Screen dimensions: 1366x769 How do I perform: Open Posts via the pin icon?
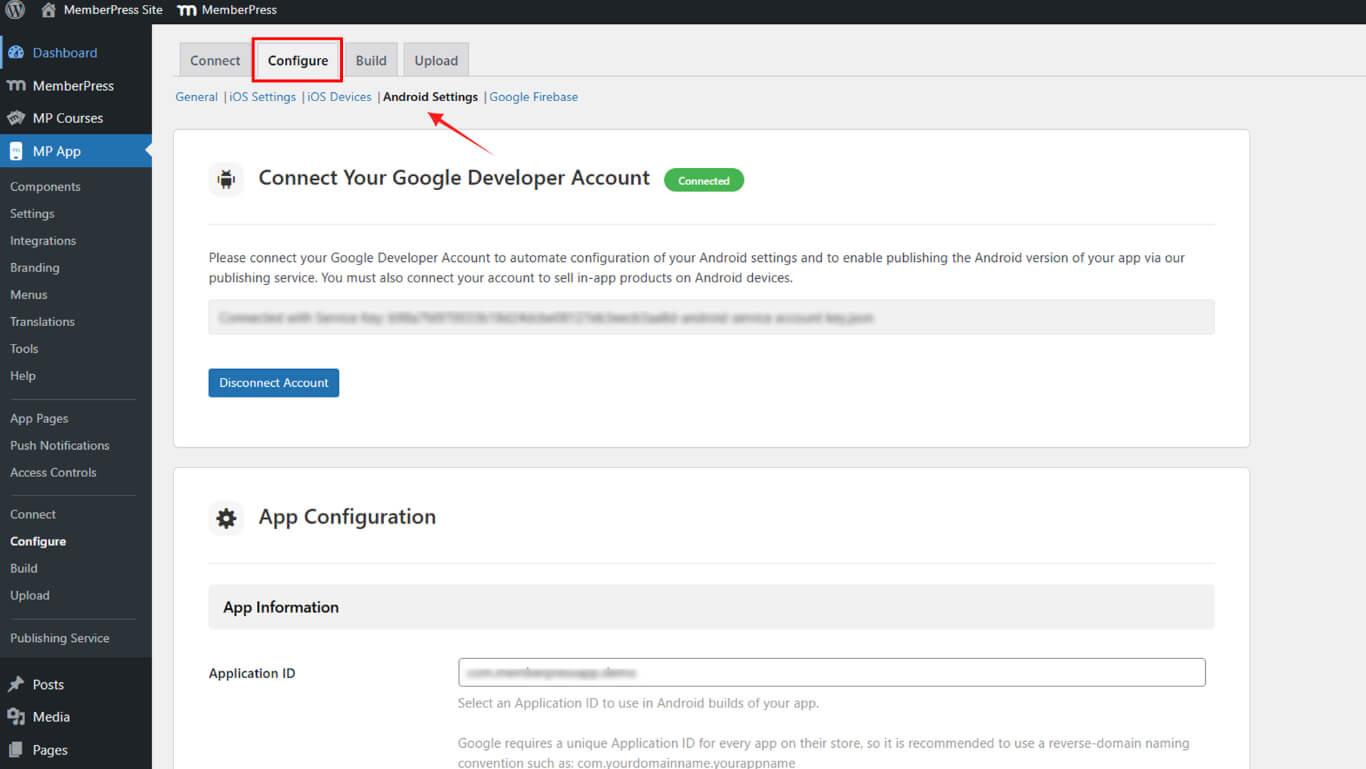[16, 685]
